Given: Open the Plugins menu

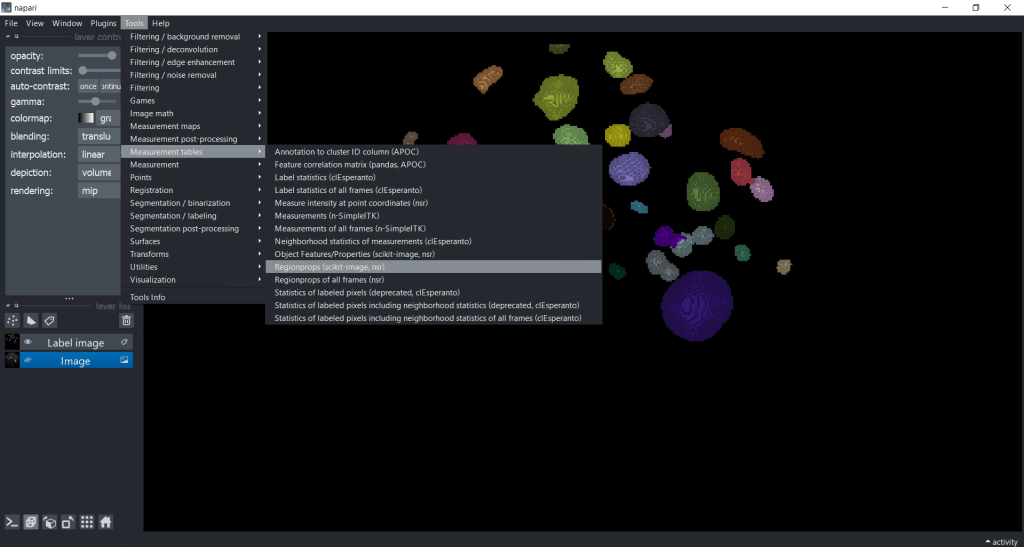Looking at the screenshot, I should click(x=103, y=23).
